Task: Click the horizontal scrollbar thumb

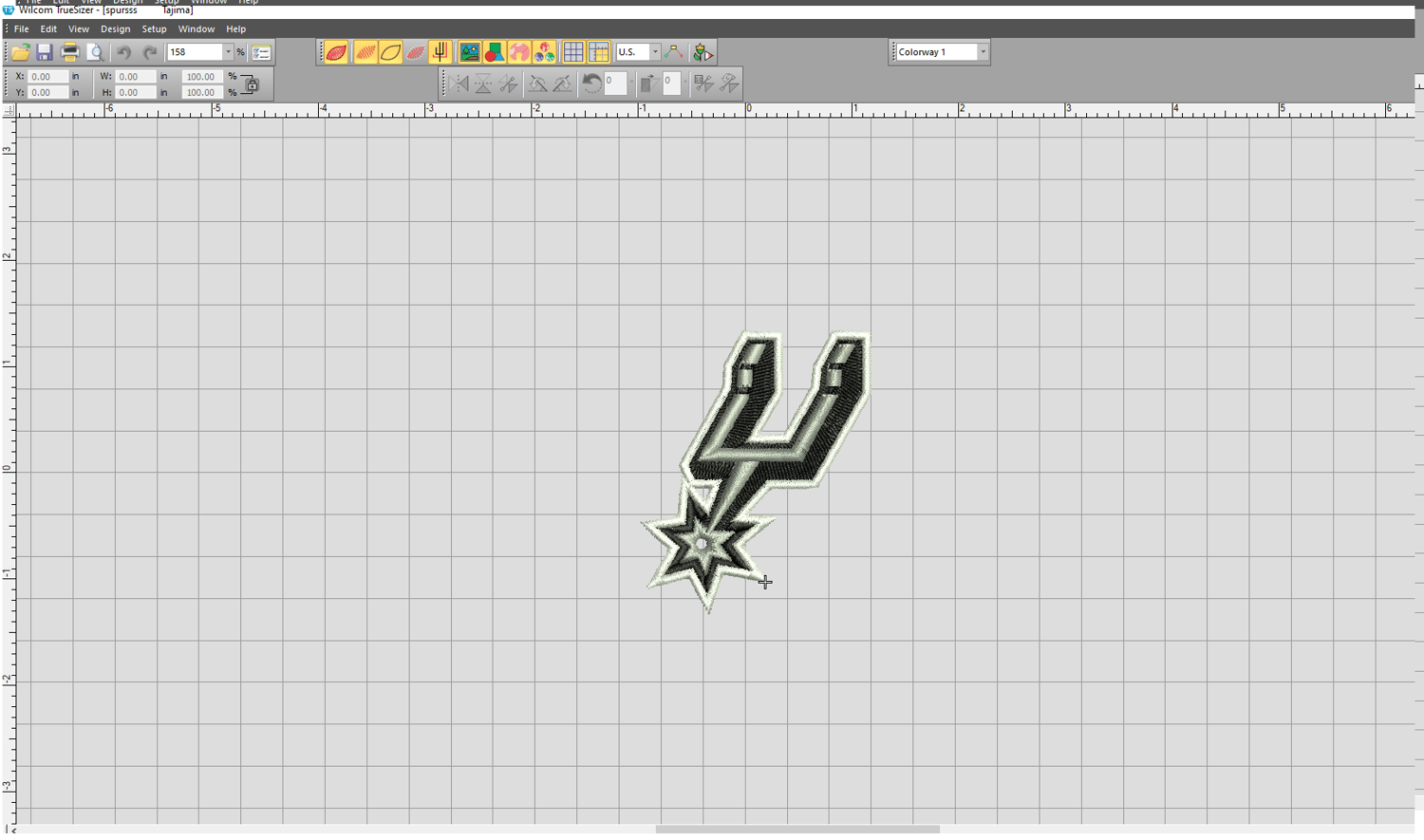Action: coord(797,831)
